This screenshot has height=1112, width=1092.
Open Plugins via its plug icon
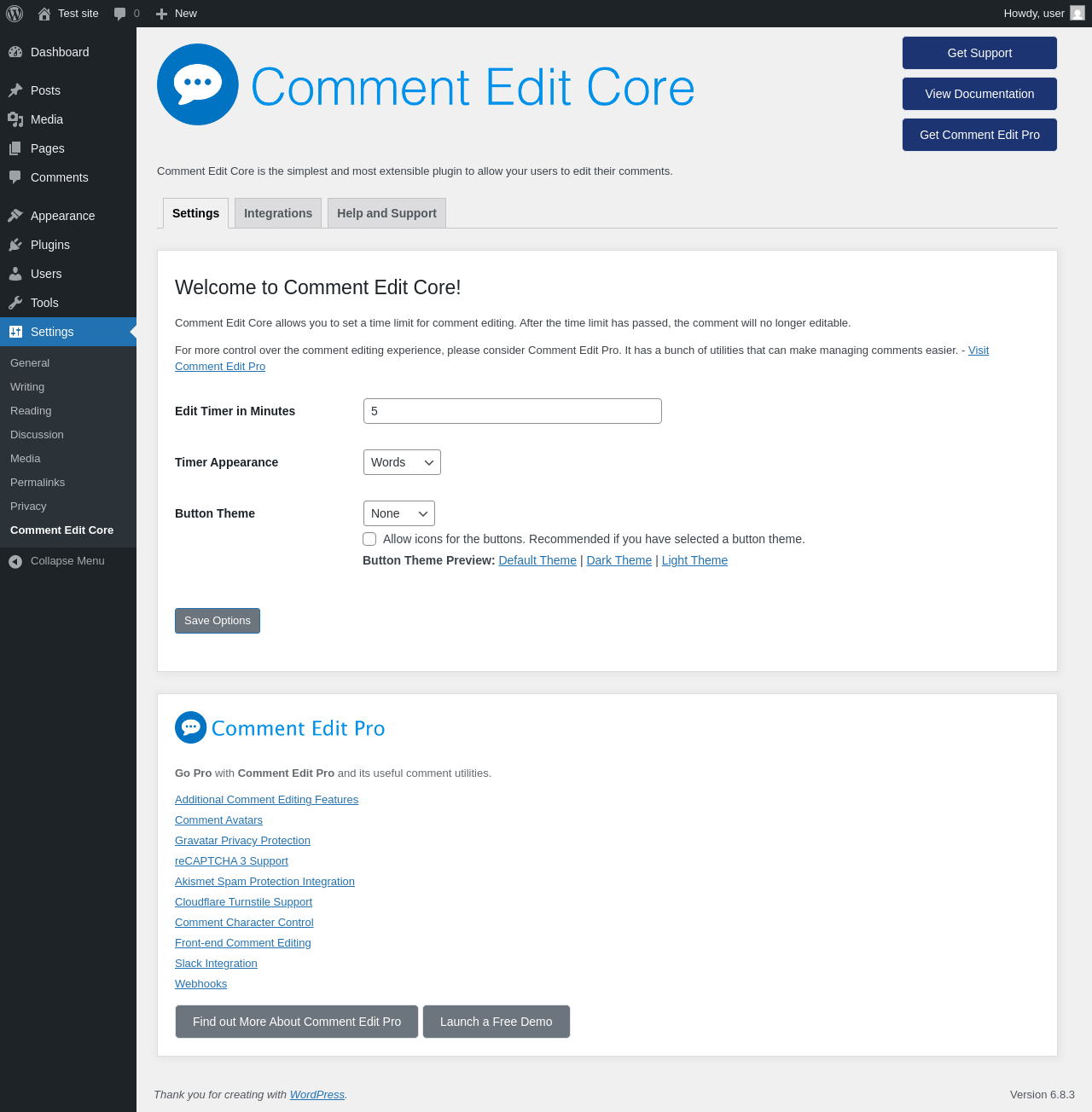(x=15, y=245)
